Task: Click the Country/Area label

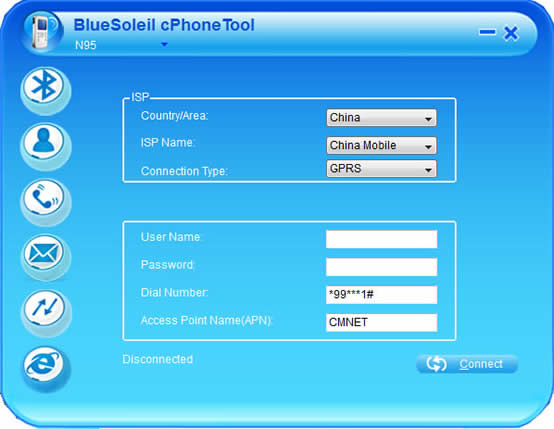Action: click(x=175, y=116)
